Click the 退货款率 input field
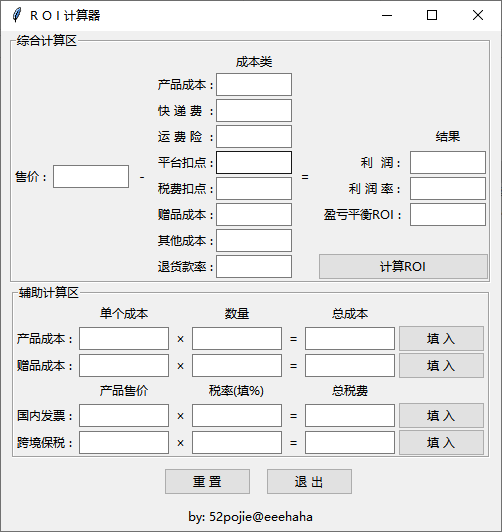The height and width of the screenshot is (532, 502). (254, 267)
